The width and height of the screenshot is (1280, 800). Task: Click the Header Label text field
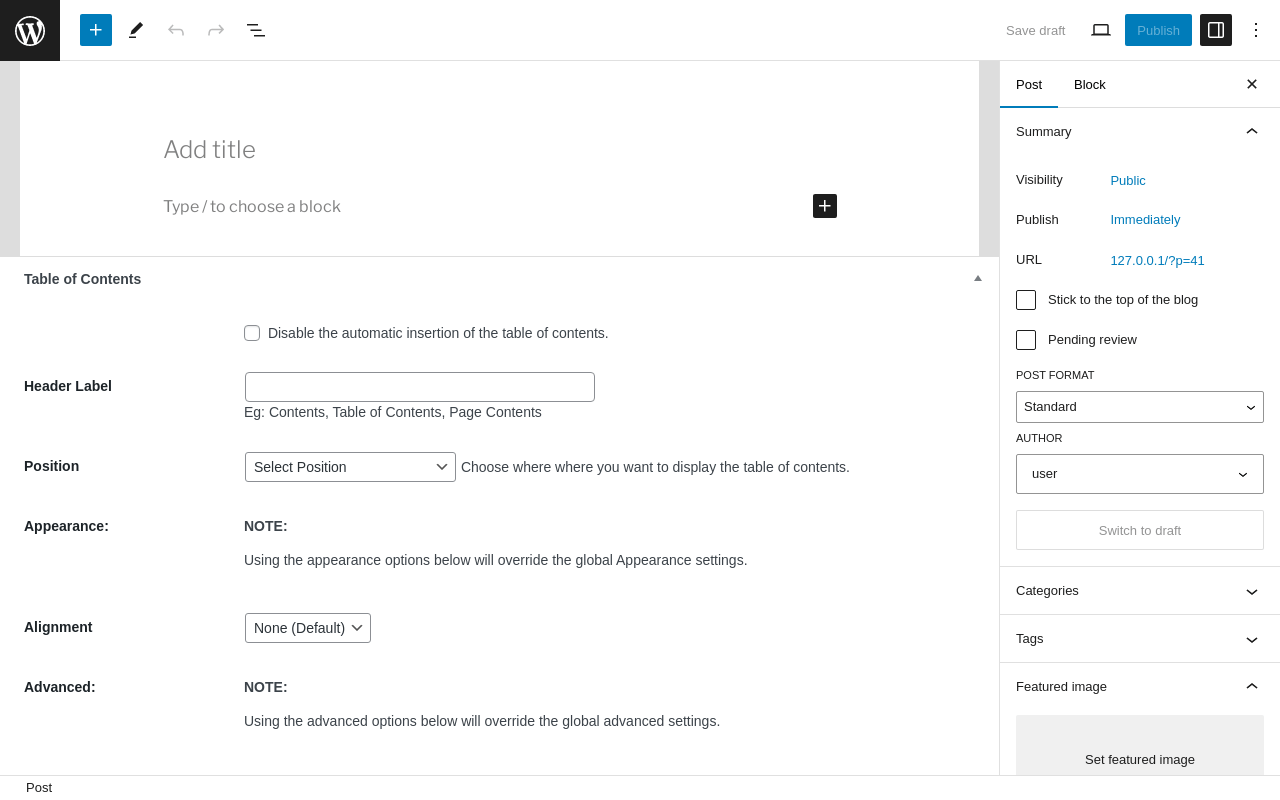(420, 387)
